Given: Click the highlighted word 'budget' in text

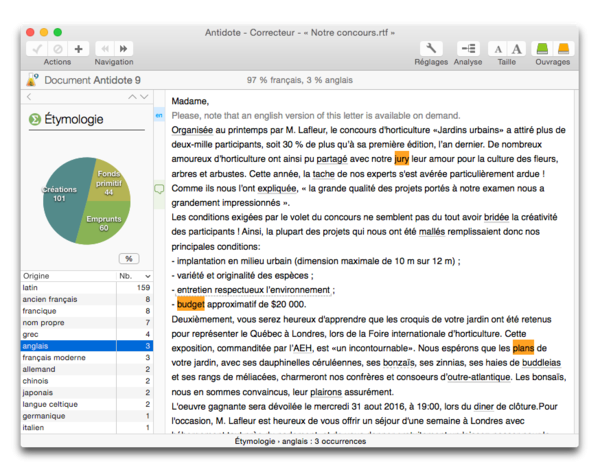Looking at the screenshot, I should (191, 304).
